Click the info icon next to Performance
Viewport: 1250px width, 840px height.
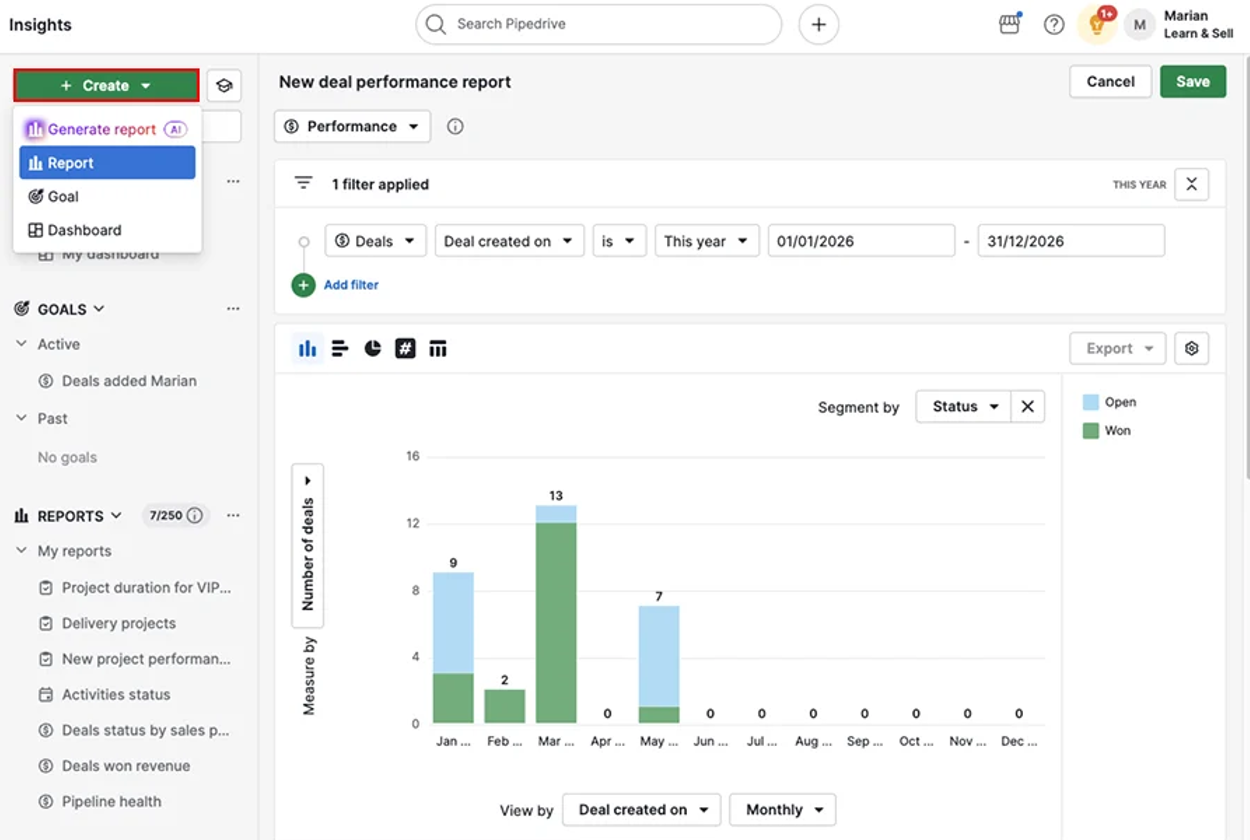click(x=455, y=127)
